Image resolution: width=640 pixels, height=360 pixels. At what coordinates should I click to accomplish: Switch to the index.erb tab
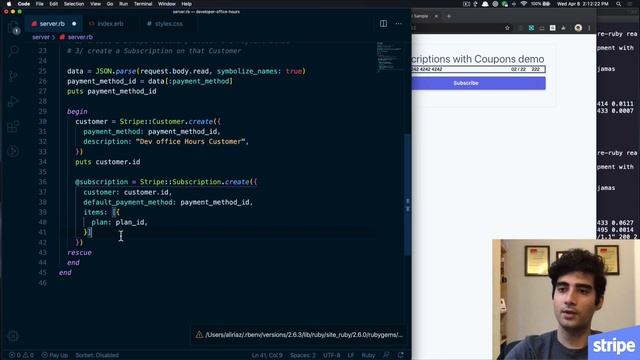[111, 24]
